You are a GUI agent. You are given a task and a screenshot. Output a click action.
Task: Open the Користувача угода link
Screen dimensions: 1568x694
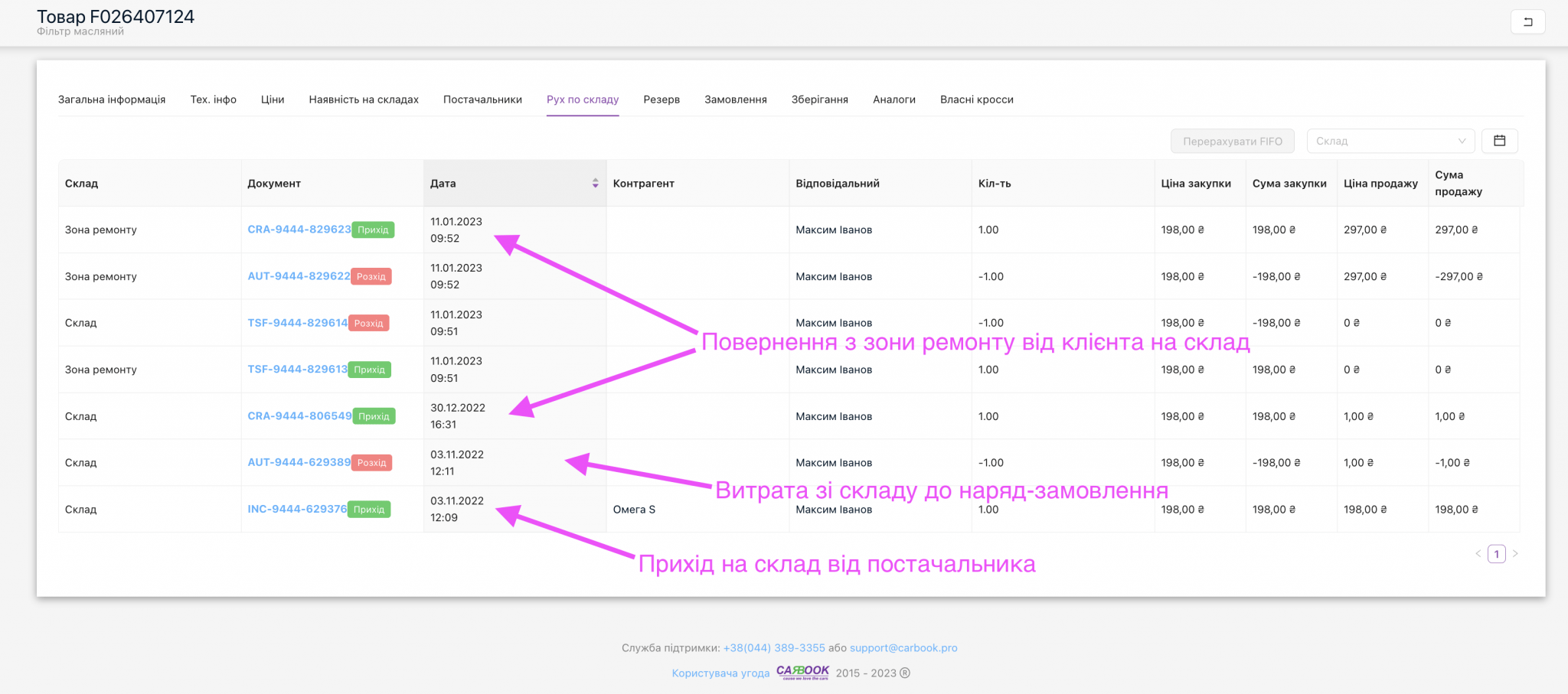[x=720, y=673]
